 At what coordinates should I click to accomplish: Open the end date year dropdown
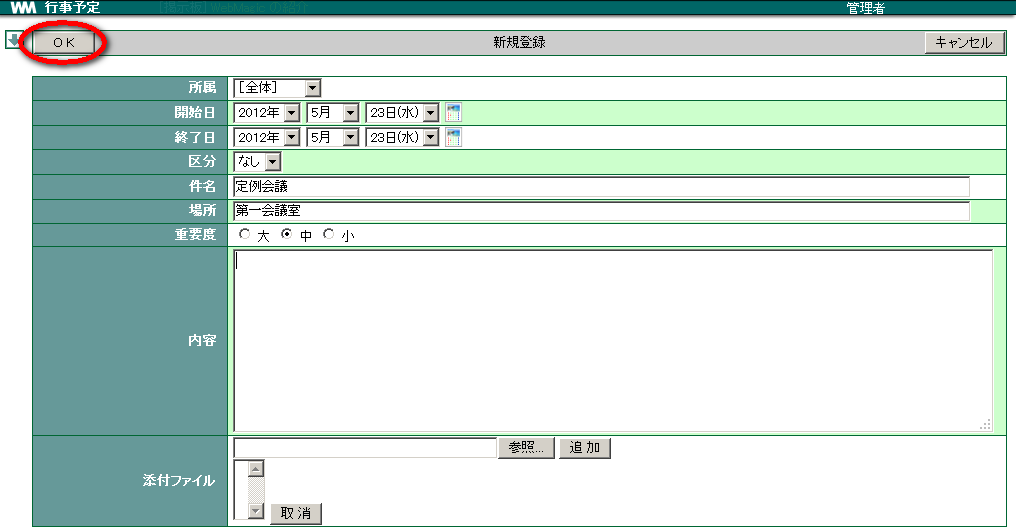pos(266,137)
